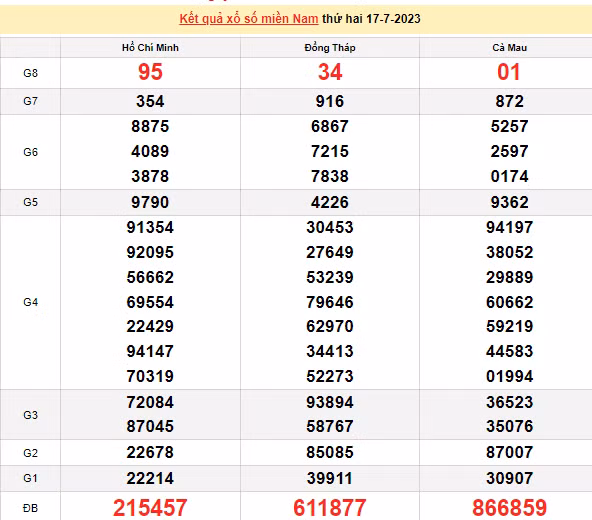Select the G6 row label

pos(30,152)
